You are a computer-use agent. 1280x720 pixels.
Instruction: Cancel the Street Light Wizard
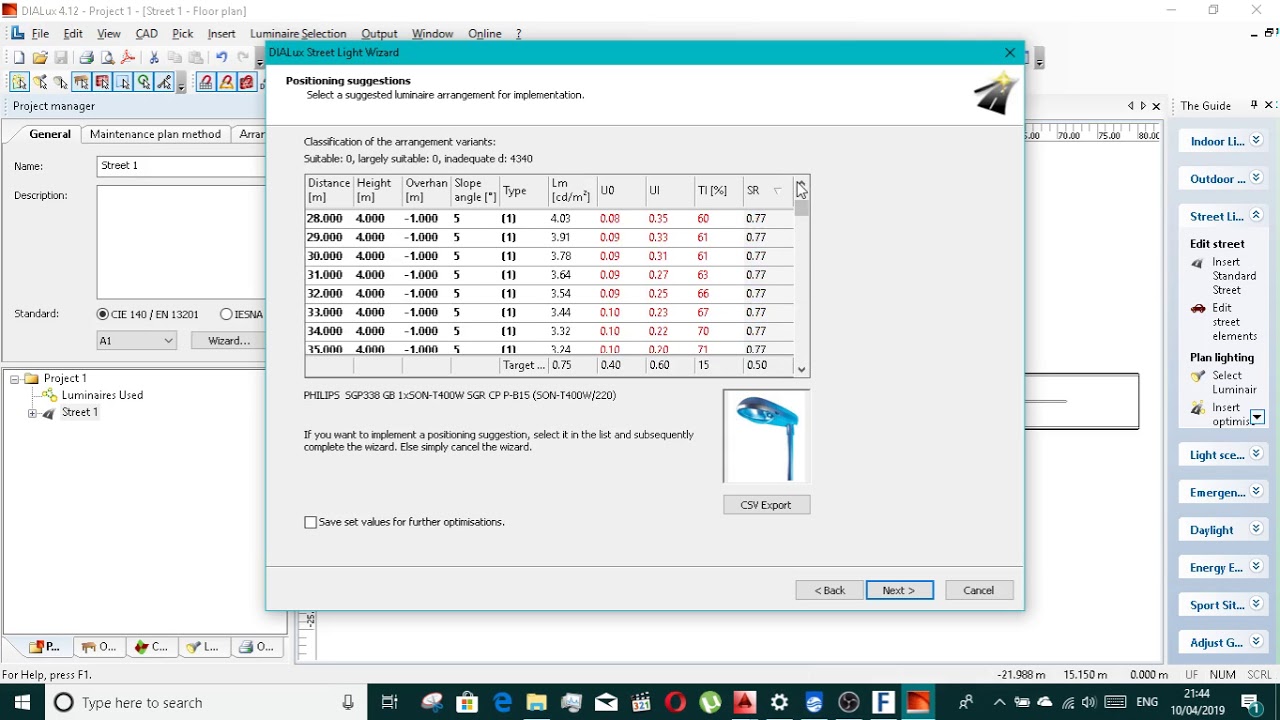pos(979,590)
